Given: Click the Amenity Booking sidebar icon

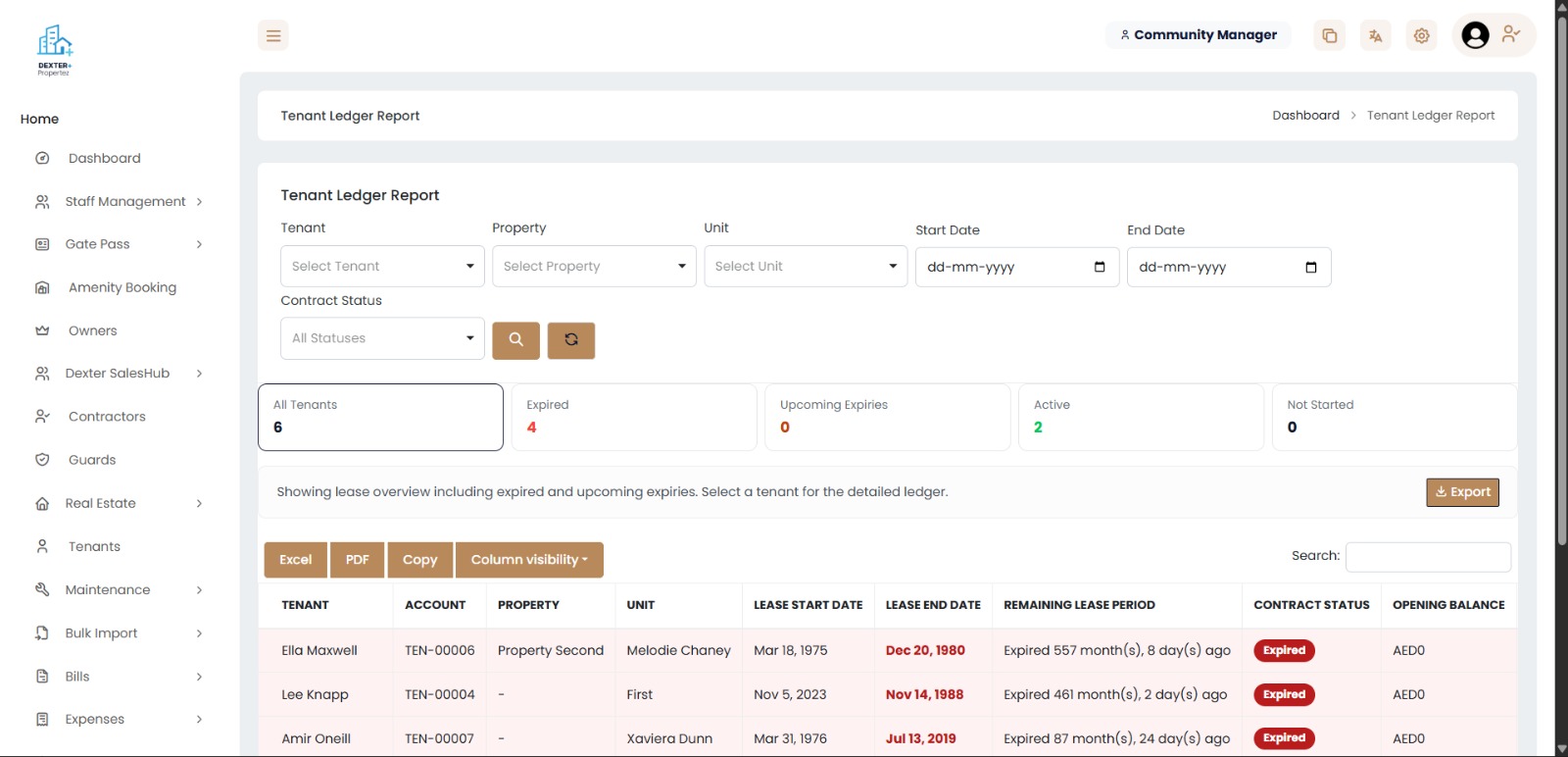Looking at the screenshot, I should click(42, 287).
